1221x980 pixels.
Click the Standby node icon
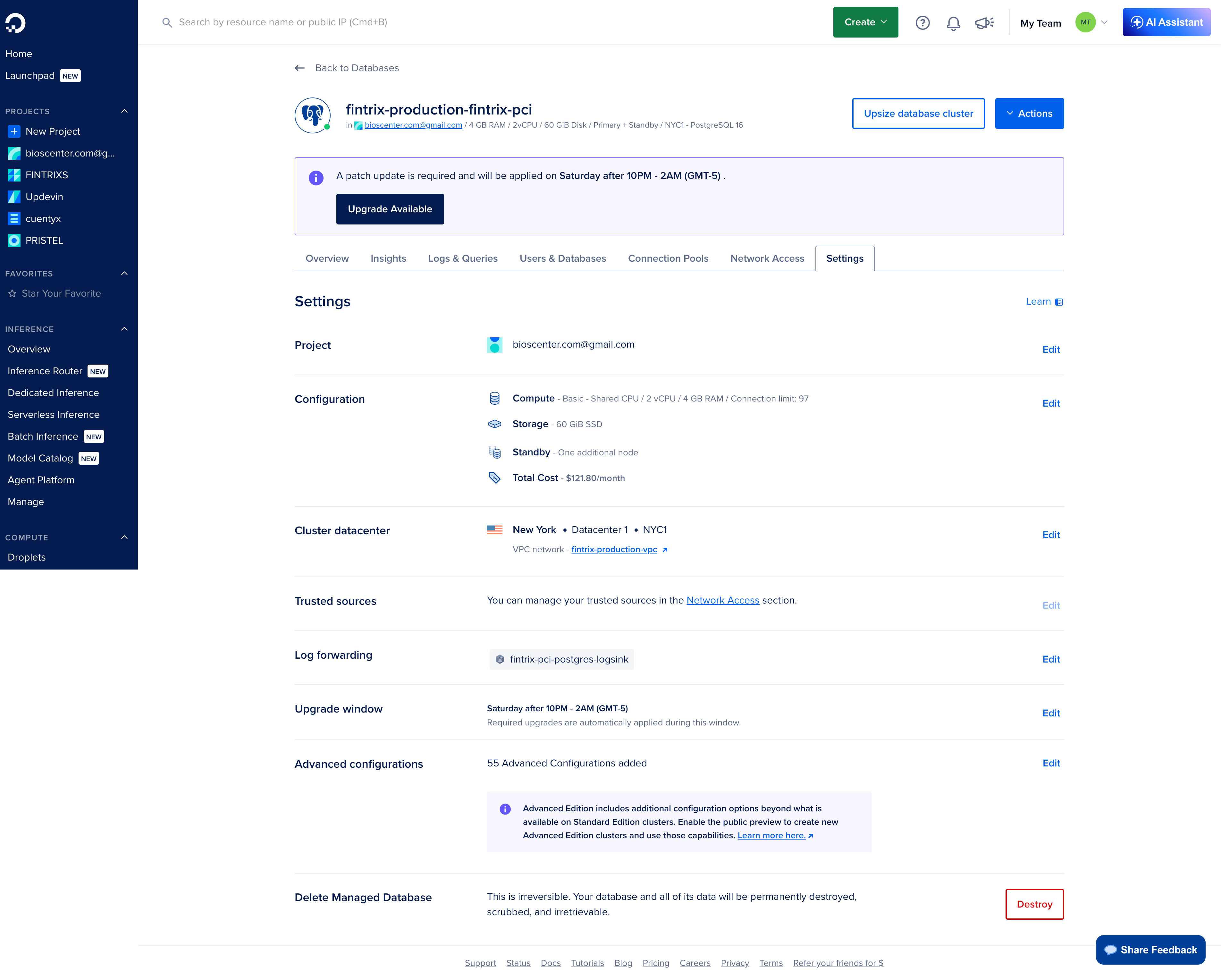[494, 452]
